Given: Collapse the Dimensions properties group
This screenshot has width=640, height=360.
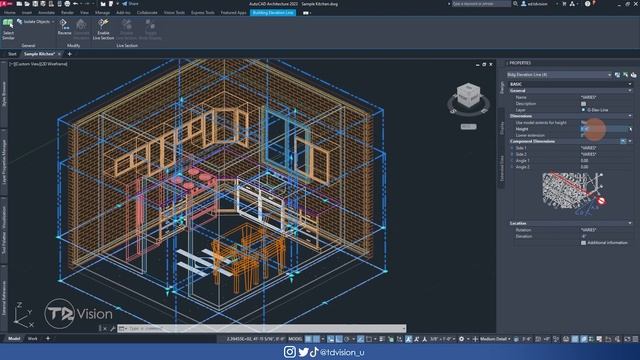Looking at the screenshot, I should [630, 116].
